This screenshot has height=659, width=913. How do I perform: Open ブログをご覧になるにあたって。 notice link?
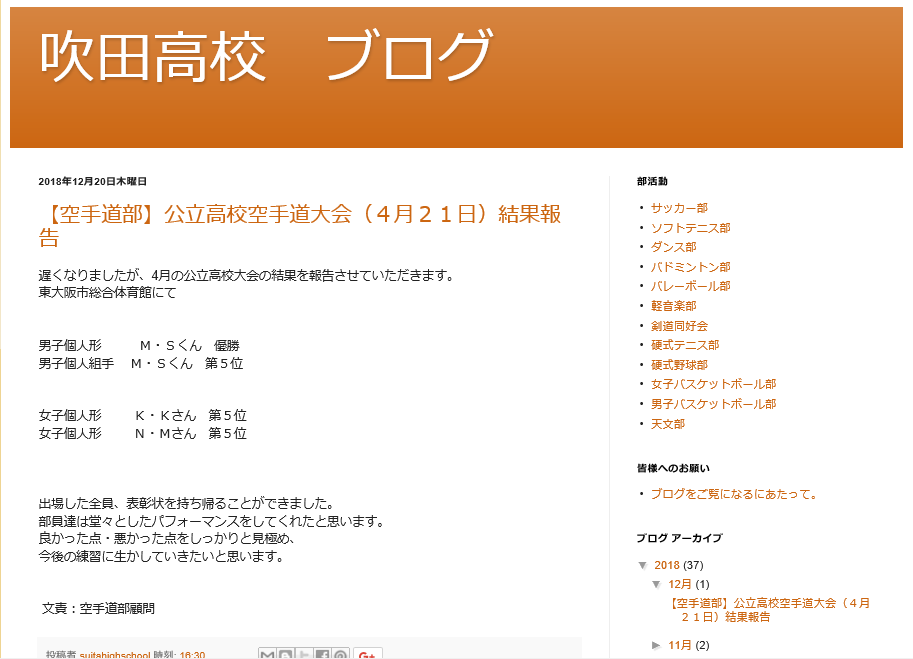click(734, 494)
